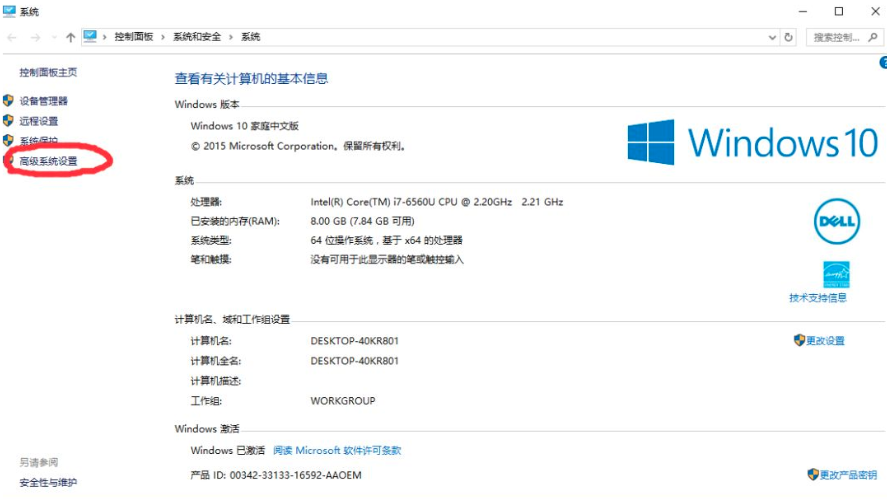The image size is (887, 499).
Task: Open address bar history dropdown
Action: coord(772,37)
